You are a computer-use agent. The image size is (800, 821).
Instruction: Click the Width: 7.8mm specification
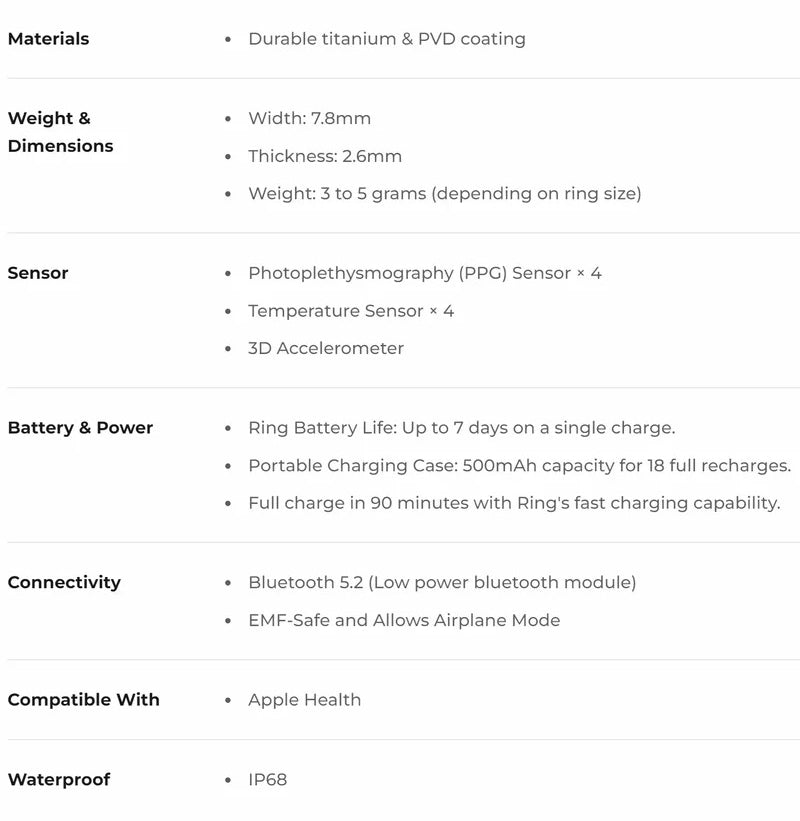click(x=309, y=118)
